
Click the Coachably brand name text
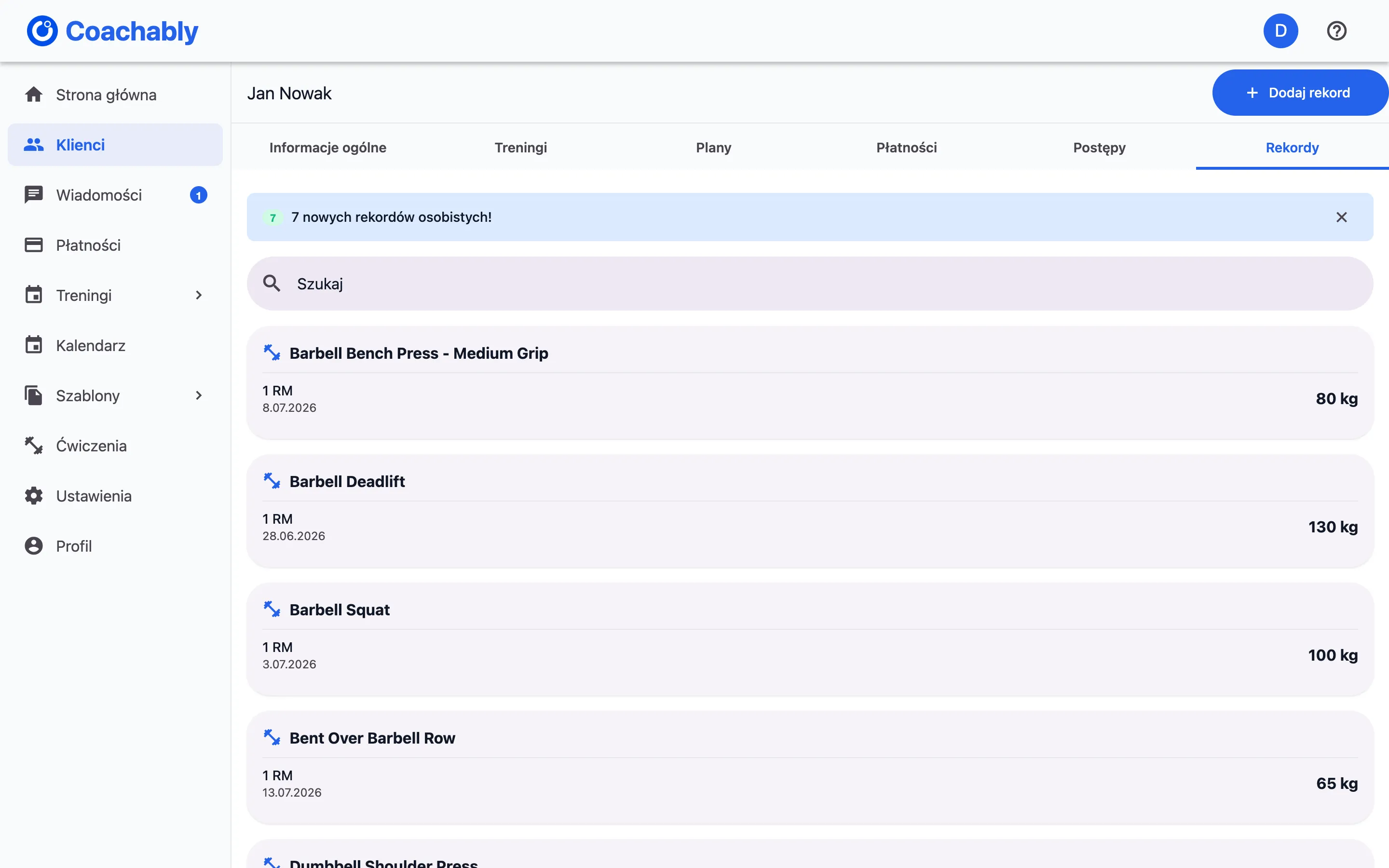click(132, 31)
